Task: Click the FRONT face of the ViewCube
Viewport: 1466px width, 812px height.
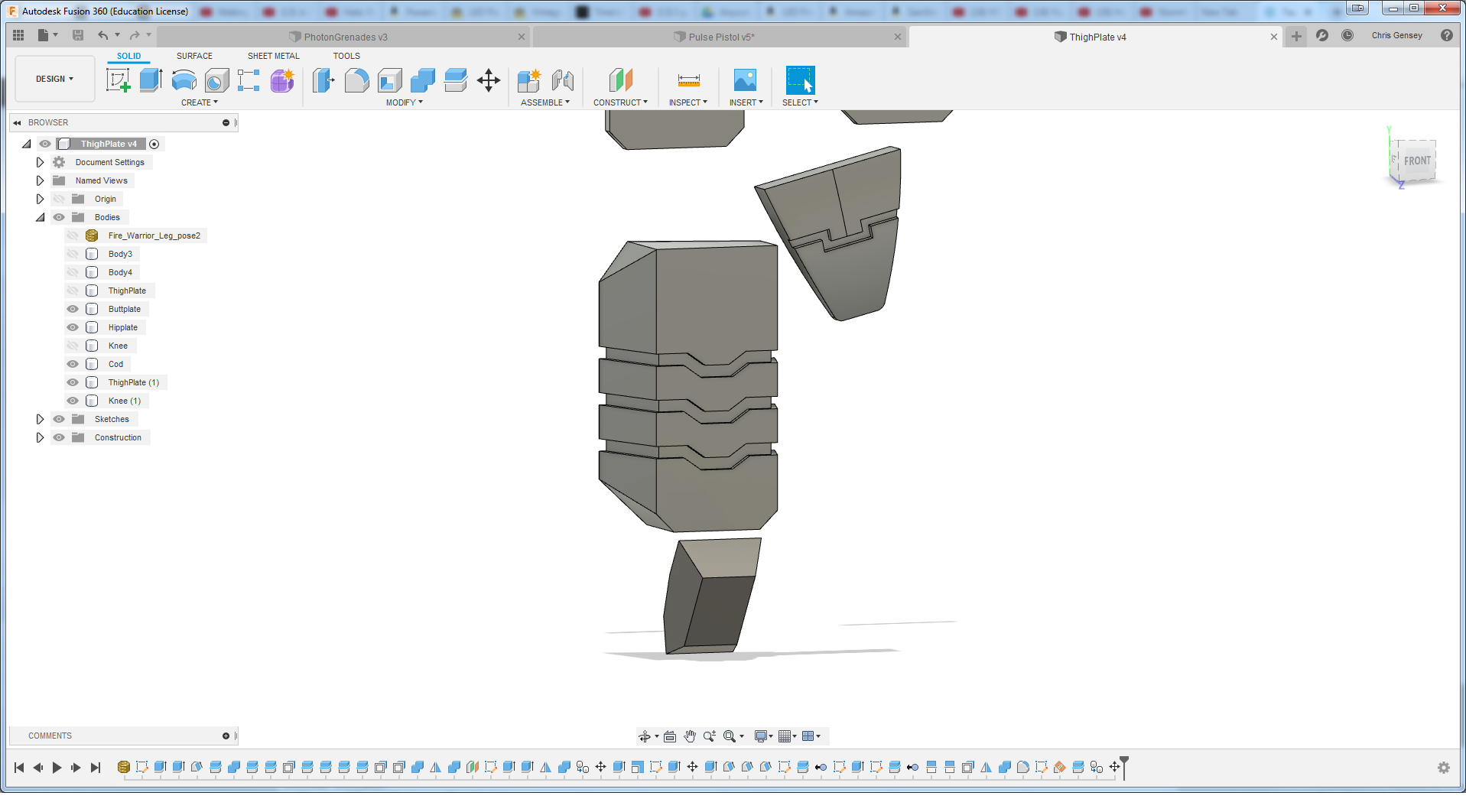Action: click(1416, 161)
